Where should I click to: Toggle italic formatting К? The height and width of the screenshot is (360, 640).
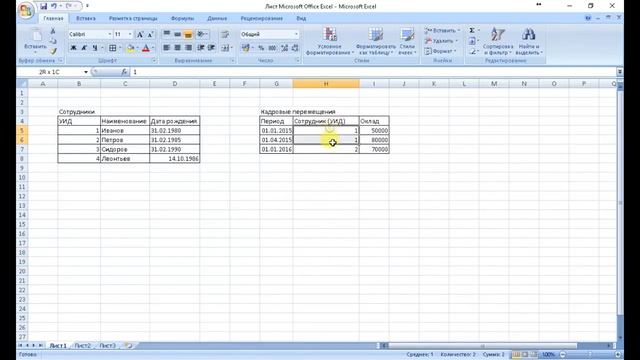pos(84,48)
